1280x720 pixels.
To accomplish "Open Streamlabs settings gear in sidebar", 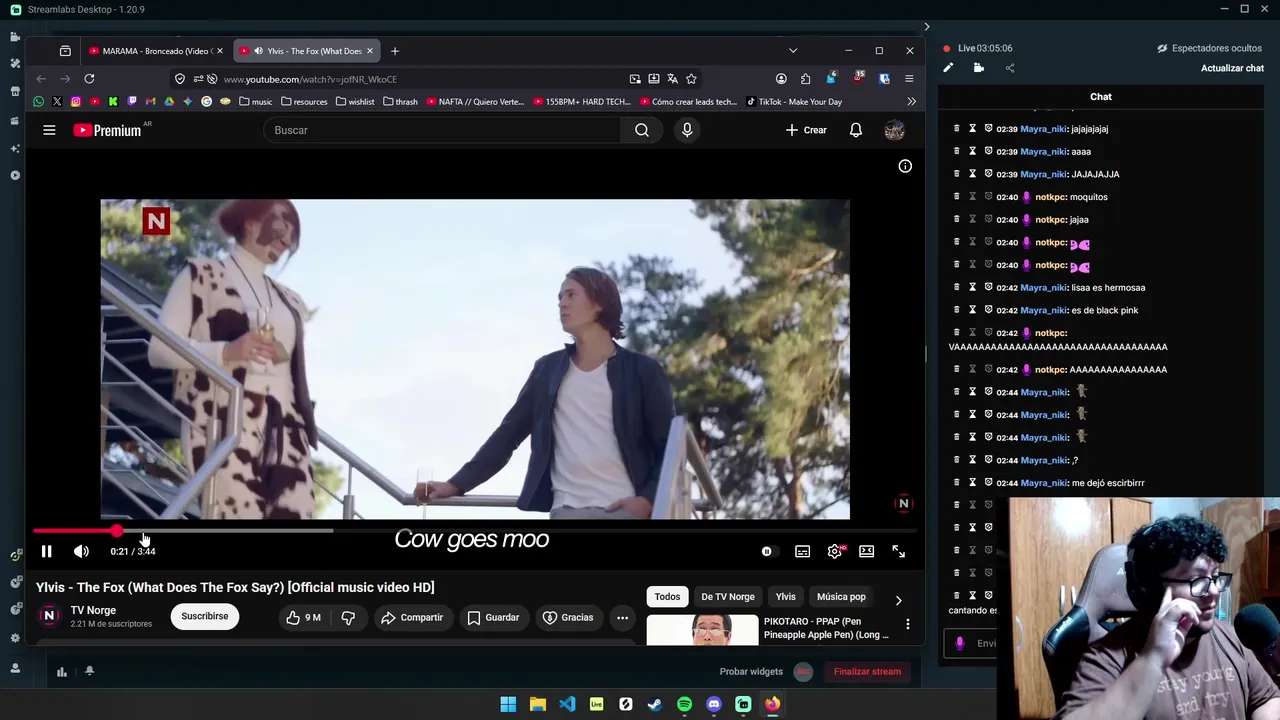I will 15,638.
